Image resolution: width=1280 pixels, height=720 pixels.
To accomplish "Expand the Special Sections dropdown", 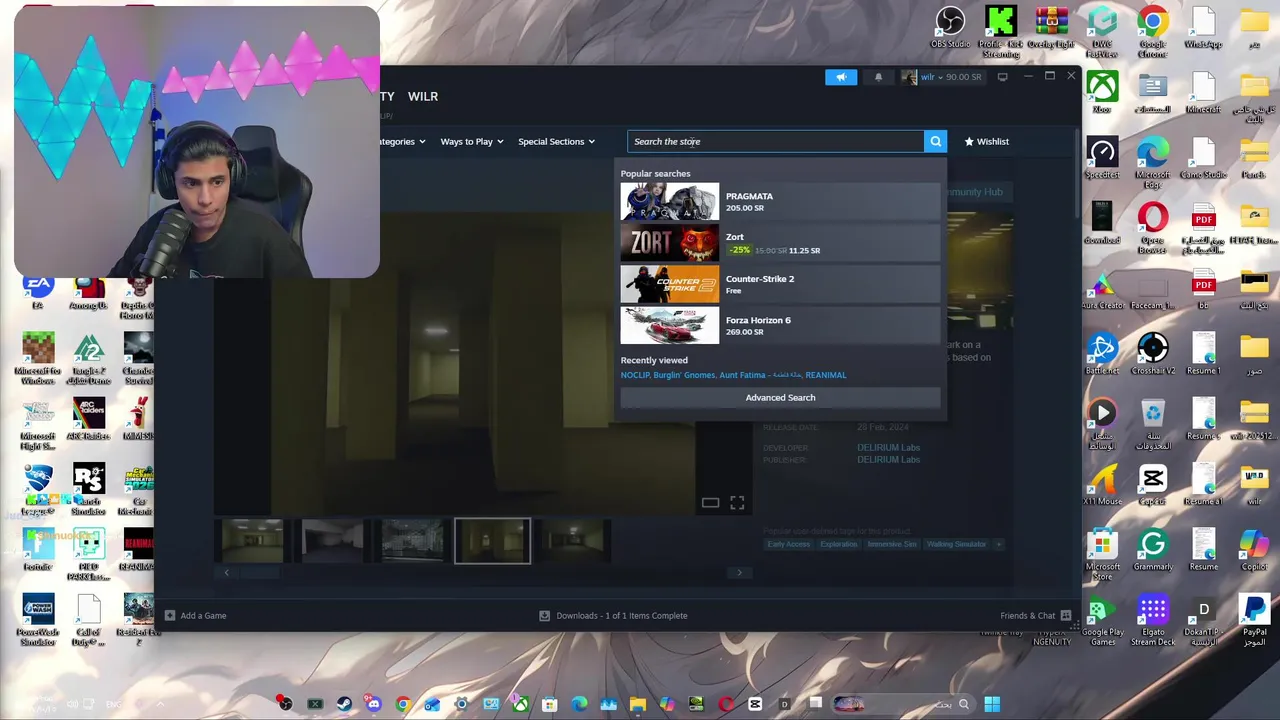I will pos(556,141).
